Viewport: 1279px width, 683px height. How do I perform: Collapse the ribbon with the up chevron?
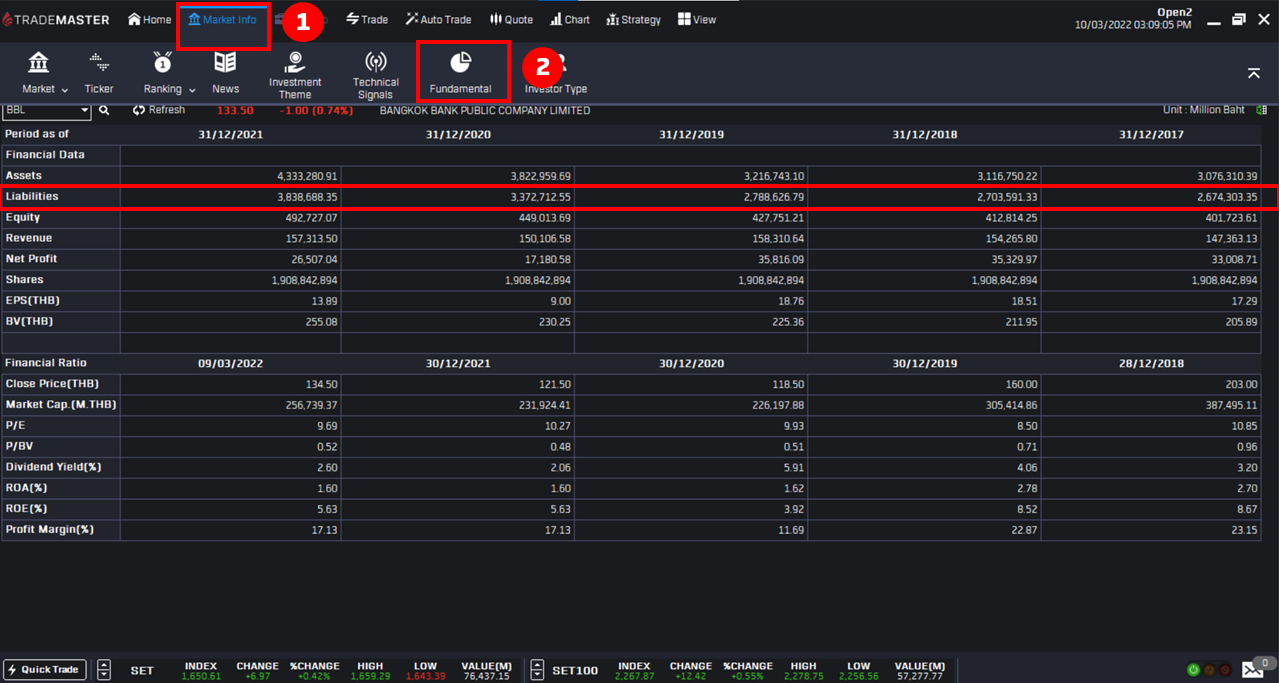[x=1253, y=73]
